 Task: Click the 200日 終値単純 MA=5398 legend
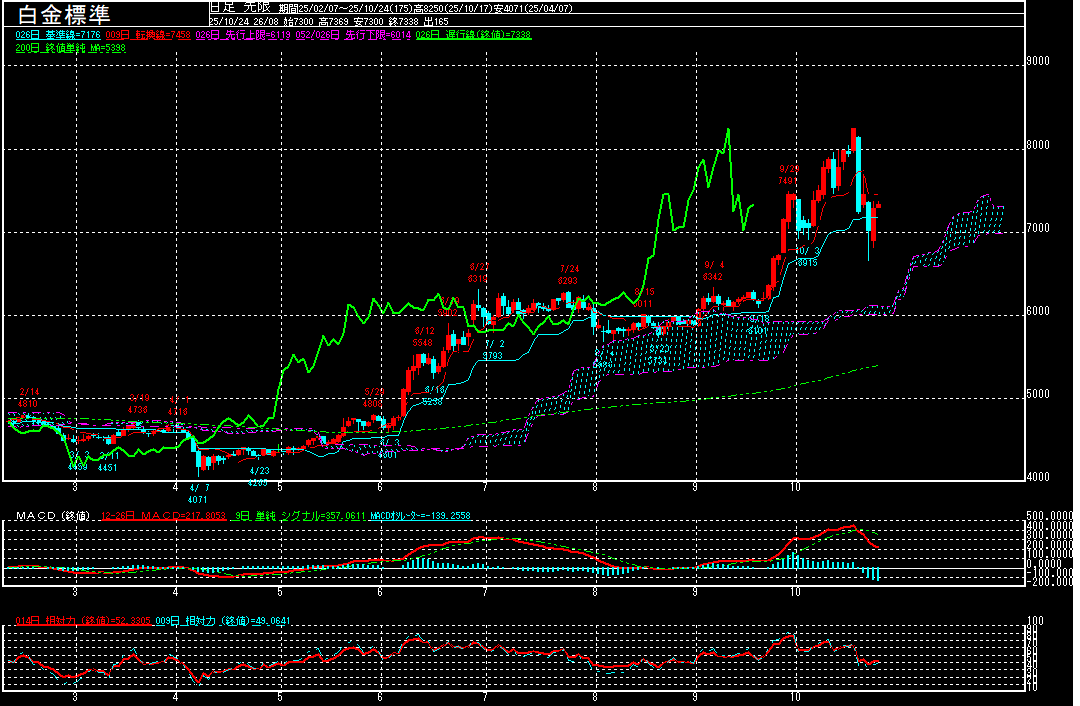70,47
